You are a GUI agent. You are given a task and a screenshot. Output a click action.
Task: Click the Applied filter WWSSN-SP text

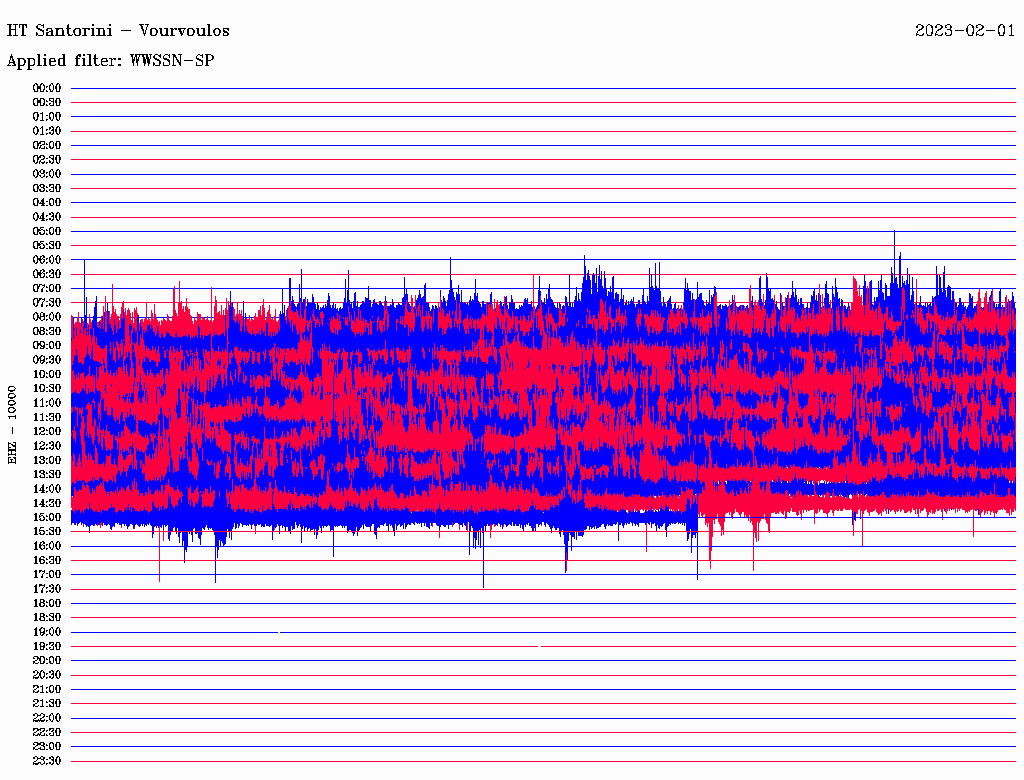[x=110, y=61]
